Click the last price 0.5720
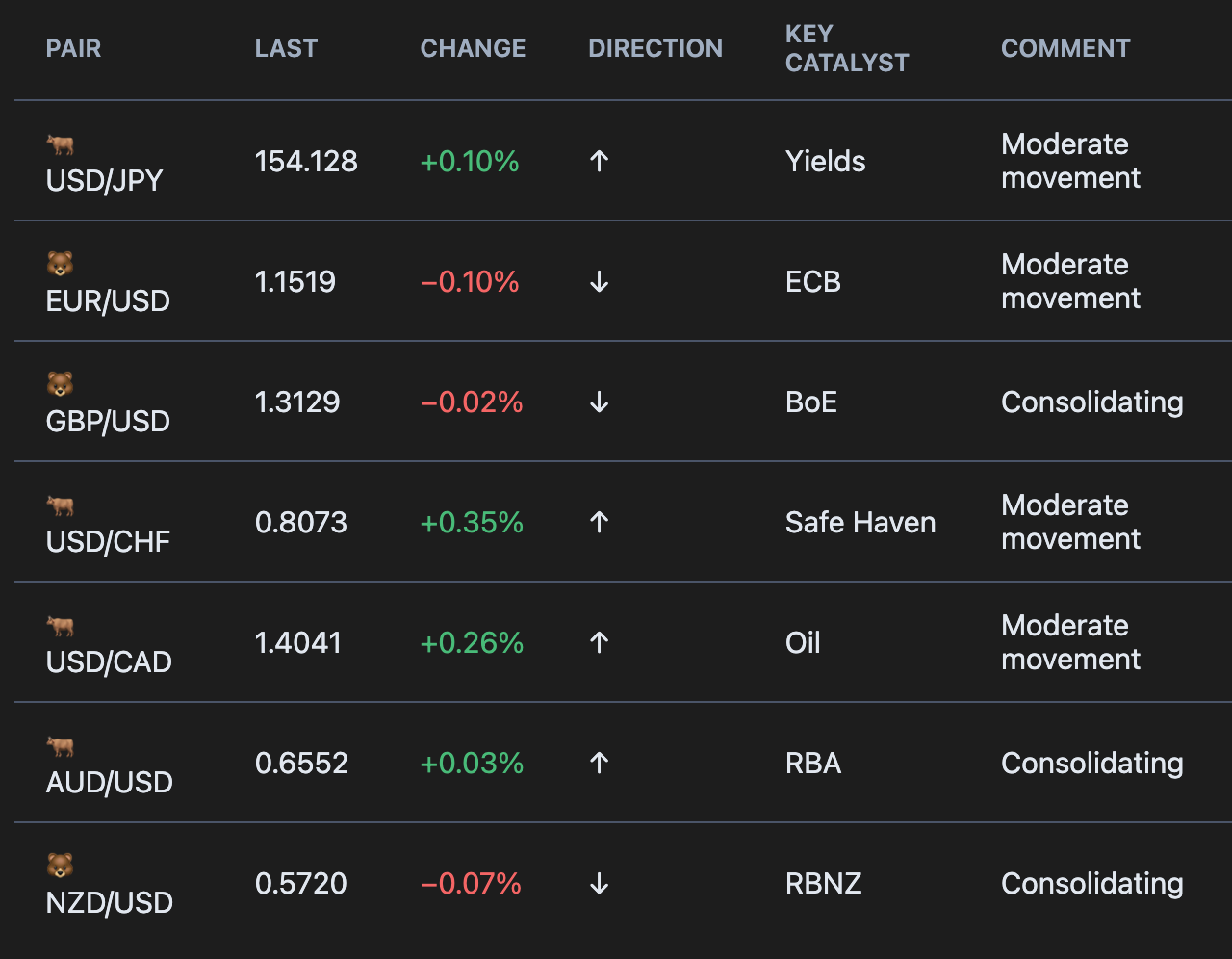 point(301,883)
